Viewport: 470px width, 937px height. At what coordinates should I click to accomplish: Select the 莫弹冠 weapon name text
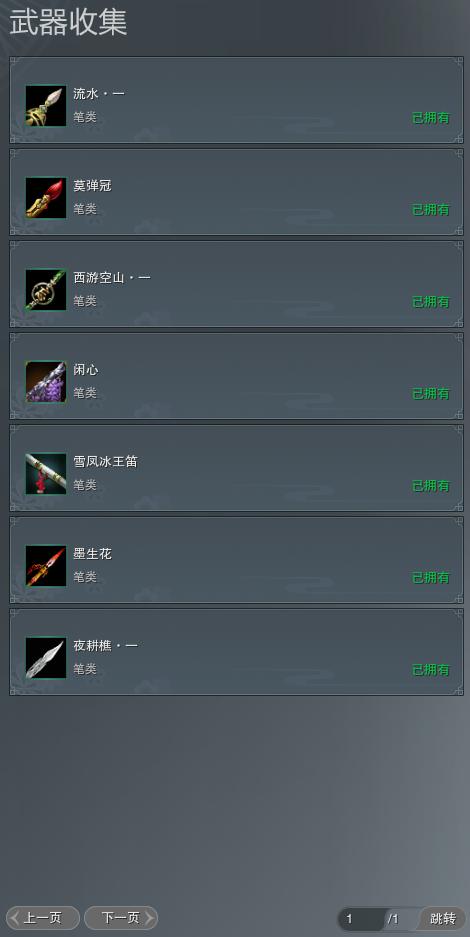coord(93,186)
